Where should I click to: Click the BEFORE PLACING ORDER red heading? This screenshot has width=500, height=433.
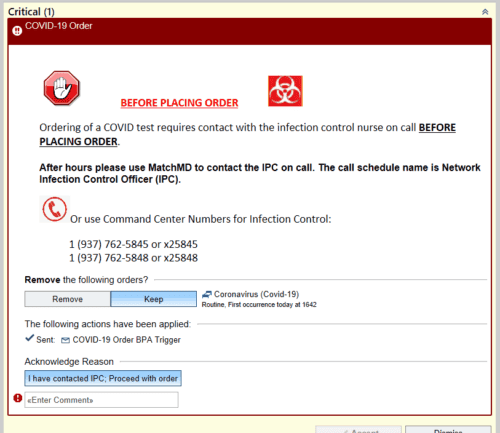179,103
